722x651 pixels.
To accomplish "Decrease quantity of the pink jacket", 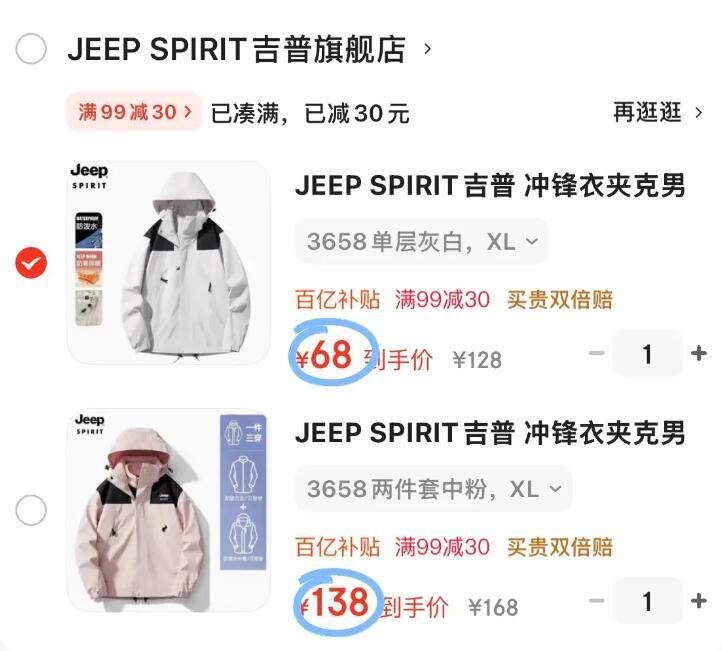I will pyautogui.click(x=597, y=601).
